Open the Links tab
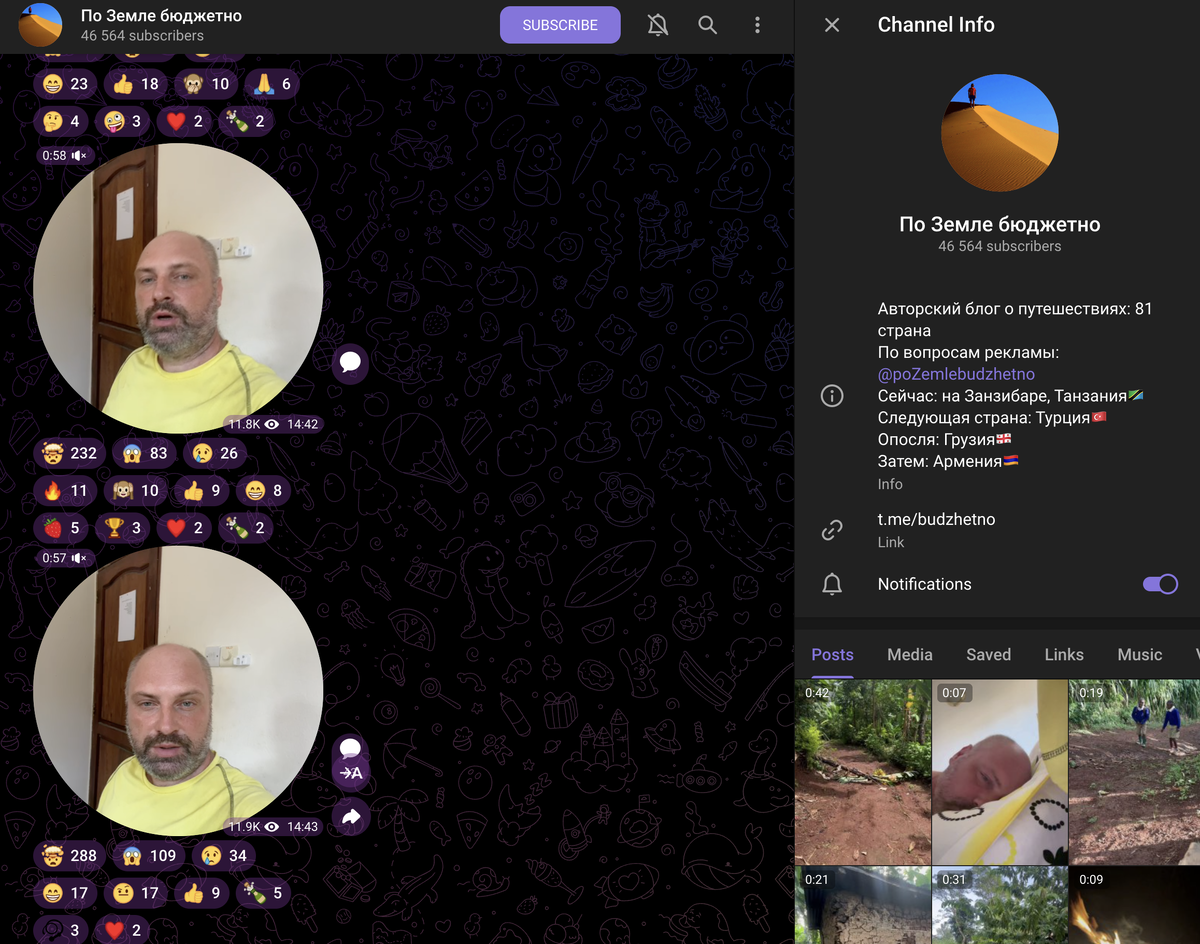 point(1064,654)
